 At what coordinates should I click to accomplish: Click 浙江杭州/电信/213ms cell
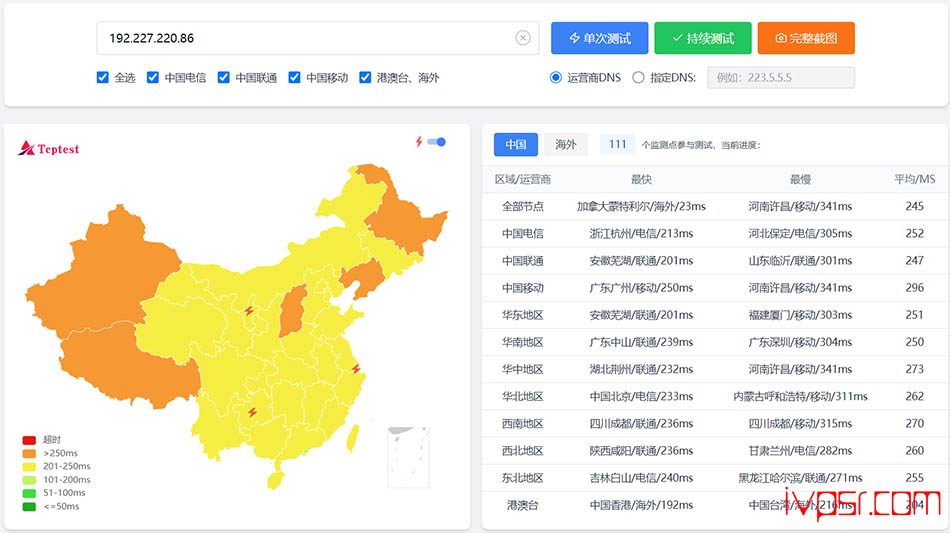point(641,234)
